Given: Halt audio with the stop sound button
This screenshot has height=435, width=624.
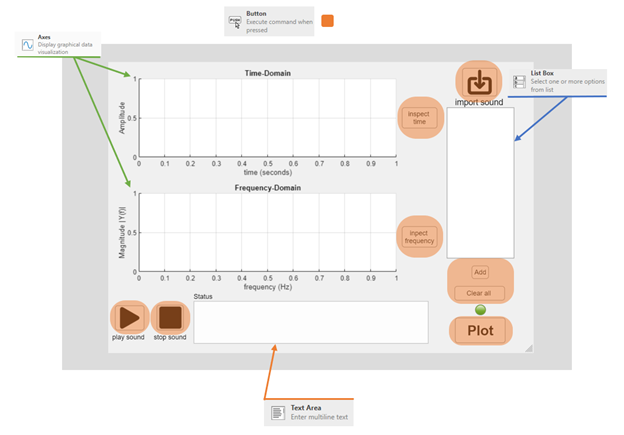Looking at the screenshot, I should point(170,318).
